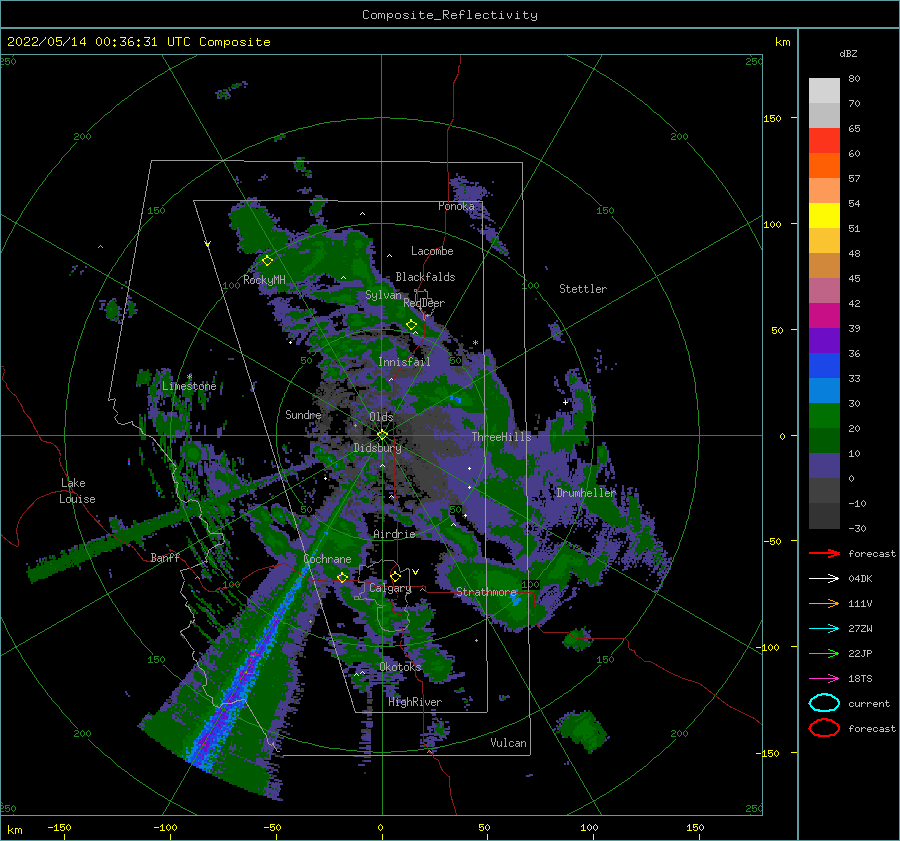Viewport: 900px width, 841px height.
Task: Click the 2022/05/14 00:36:31 UTC timestamp
Action: coord(138,42)
